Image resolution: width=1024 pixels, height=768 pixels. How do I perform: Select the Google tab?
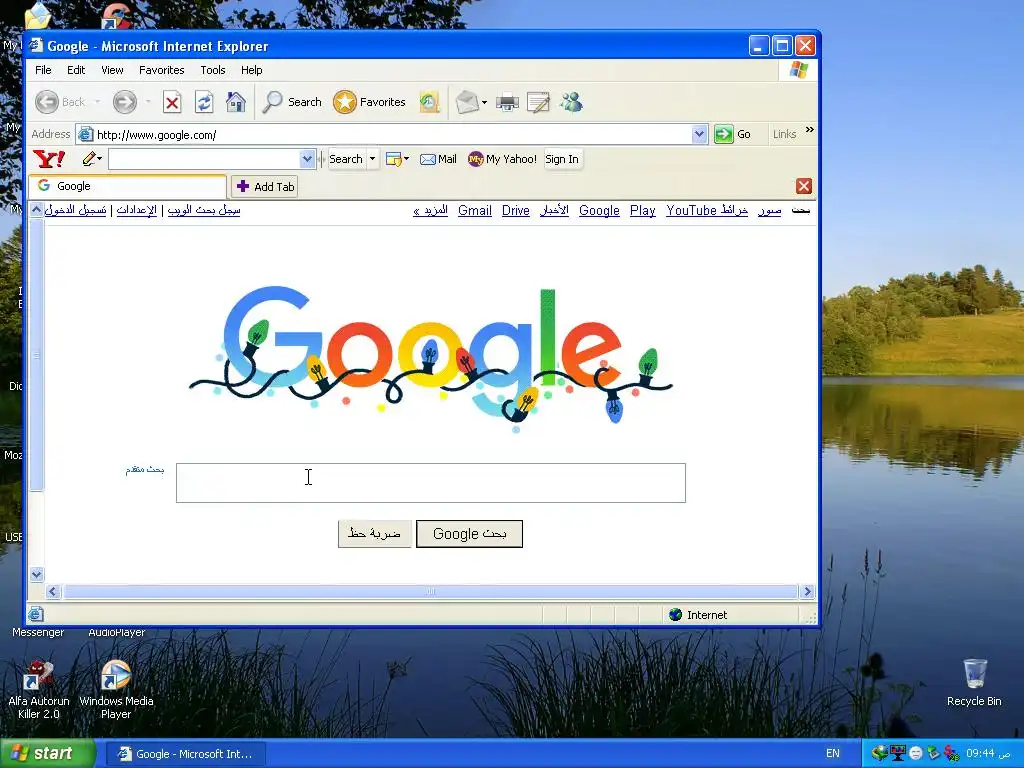127,186
